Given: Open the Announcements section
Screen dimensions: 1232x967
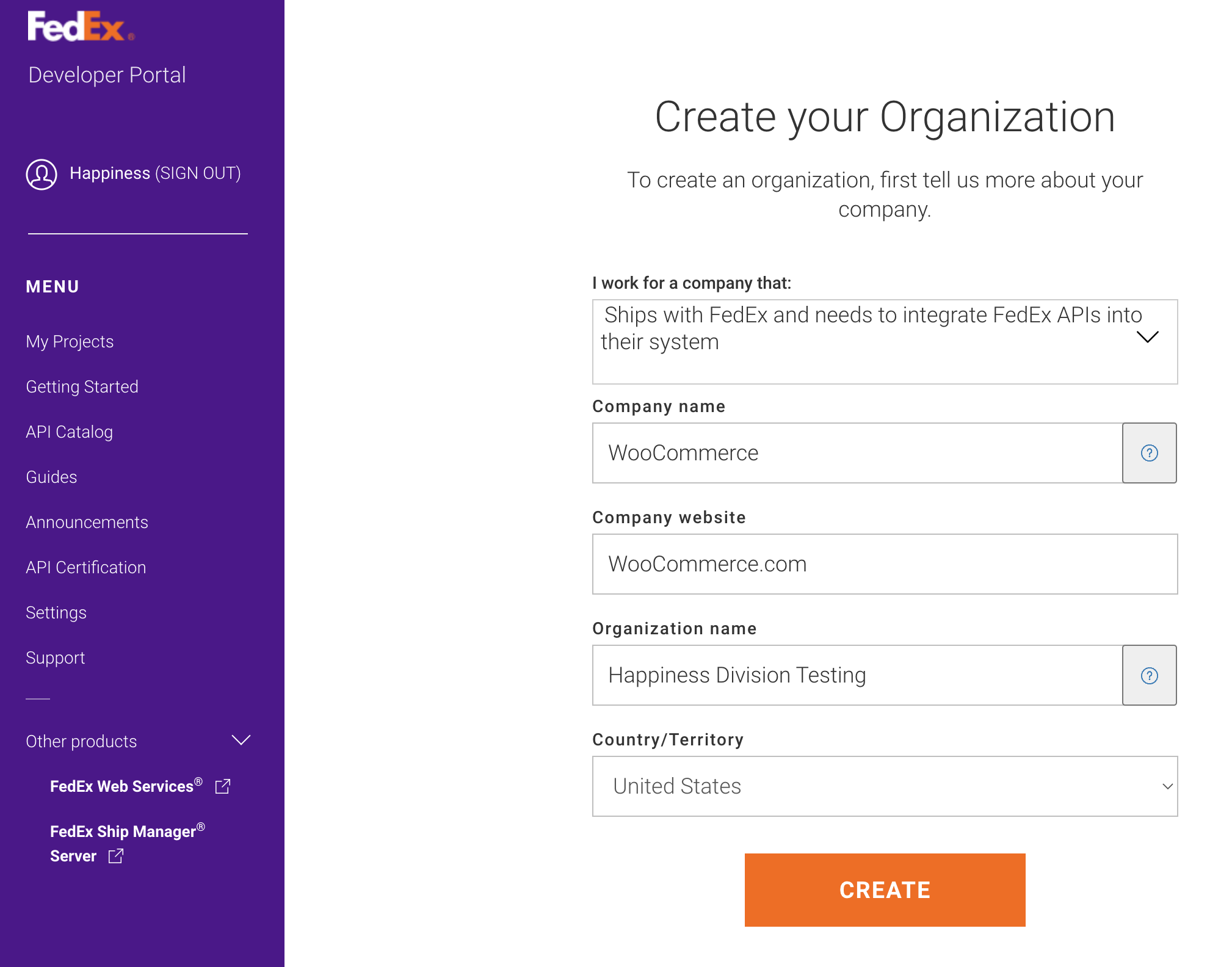Looking at the screenshot, I should pos(87,522).
